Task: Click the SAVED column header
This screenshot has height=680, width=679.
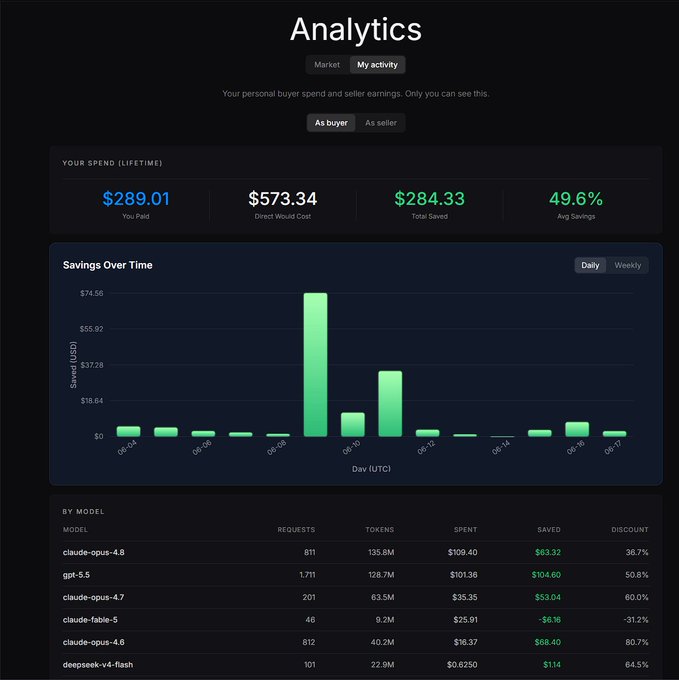Action: click(549, 530)
